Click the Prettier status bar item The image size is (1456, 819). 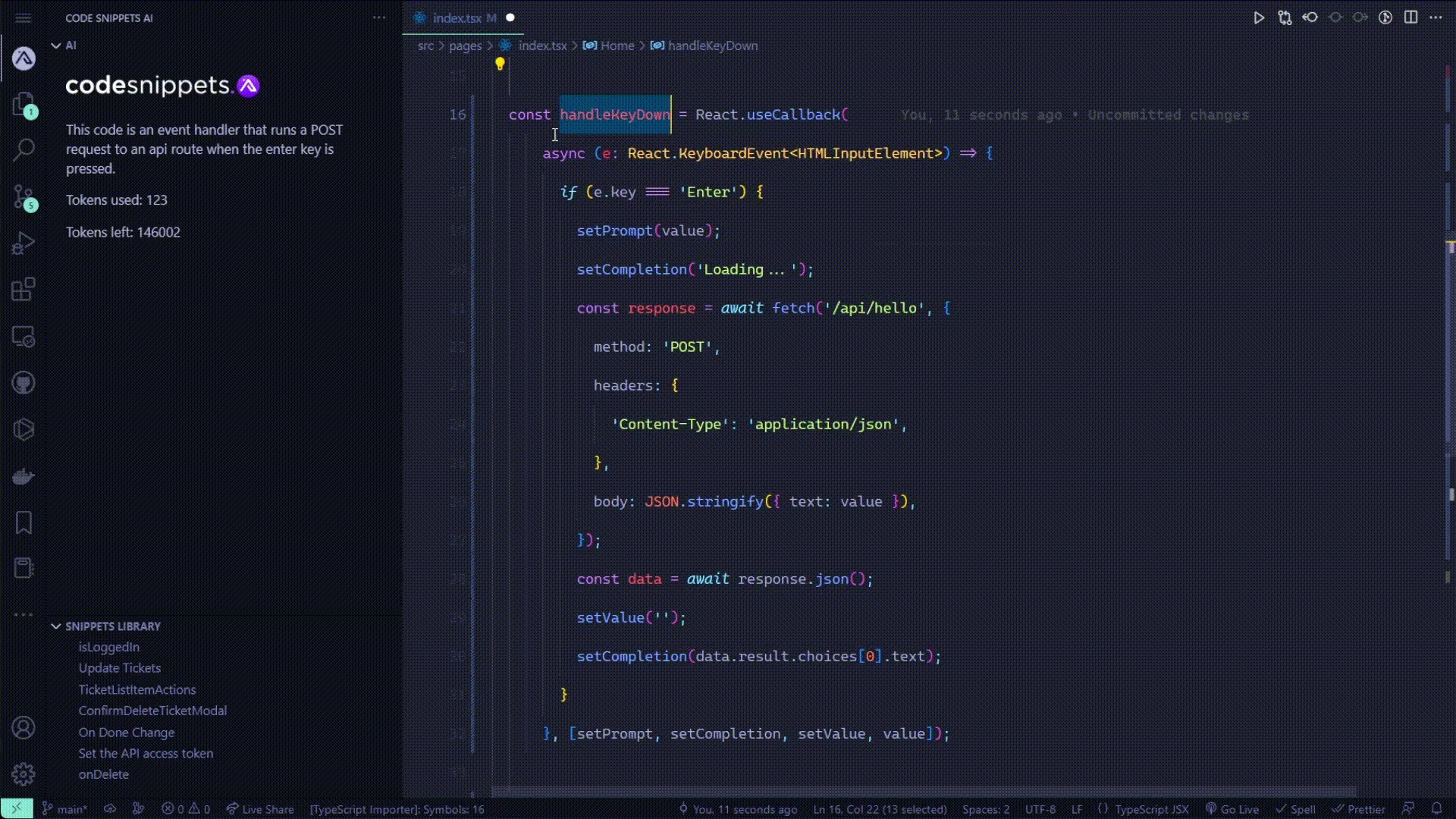pyautogui.click(x=1359, y=809)
